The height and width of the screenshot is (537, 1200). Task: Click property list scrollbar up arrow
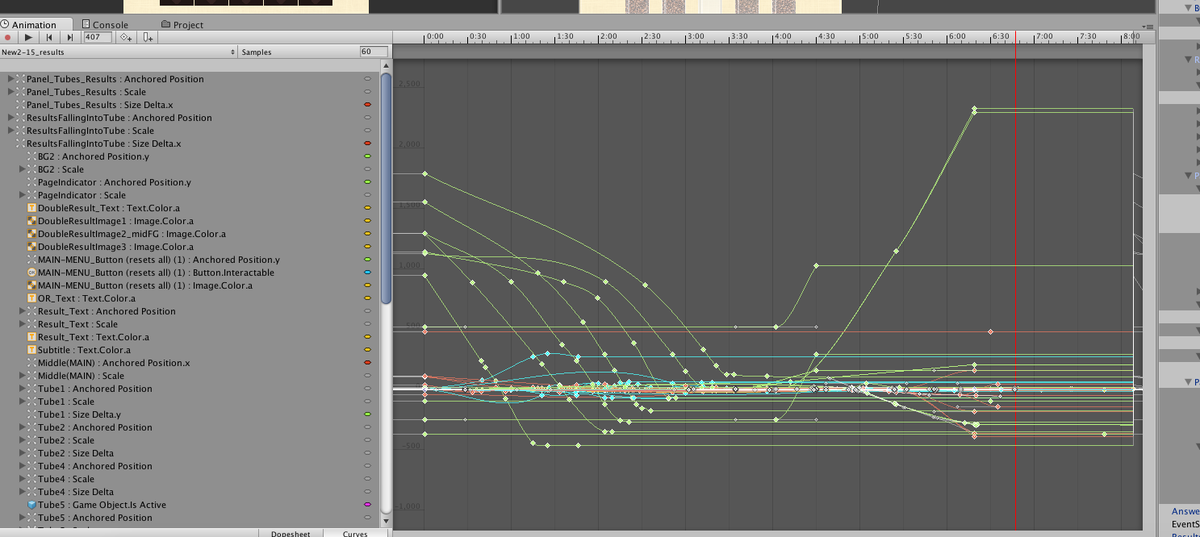(x=387, y=64)
